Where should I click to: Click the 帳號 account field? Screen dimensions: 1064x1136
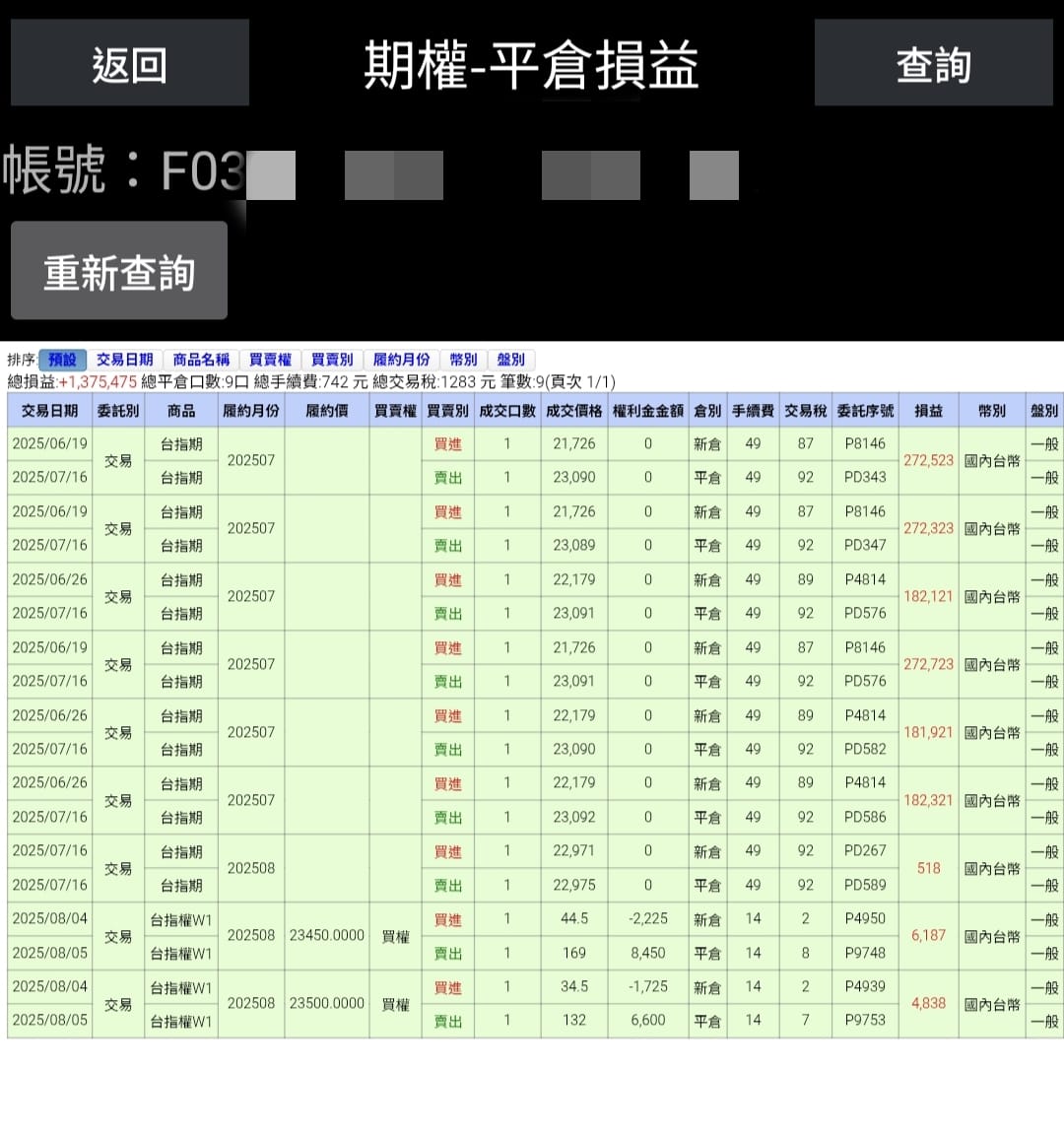[x=369, y=172]
